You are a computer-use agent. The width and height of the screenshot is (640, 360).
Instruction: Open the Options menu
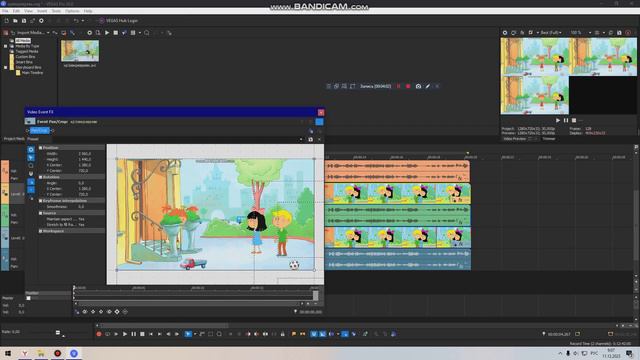coord(72,11)
